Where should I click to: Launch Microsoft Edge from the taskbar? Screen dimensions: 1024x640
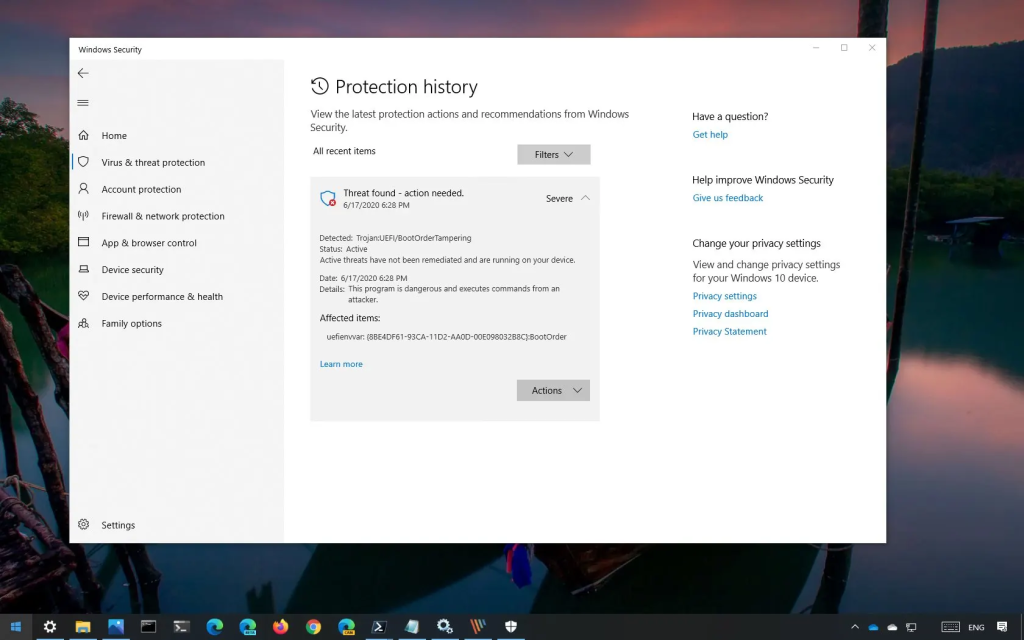(214, 627)
